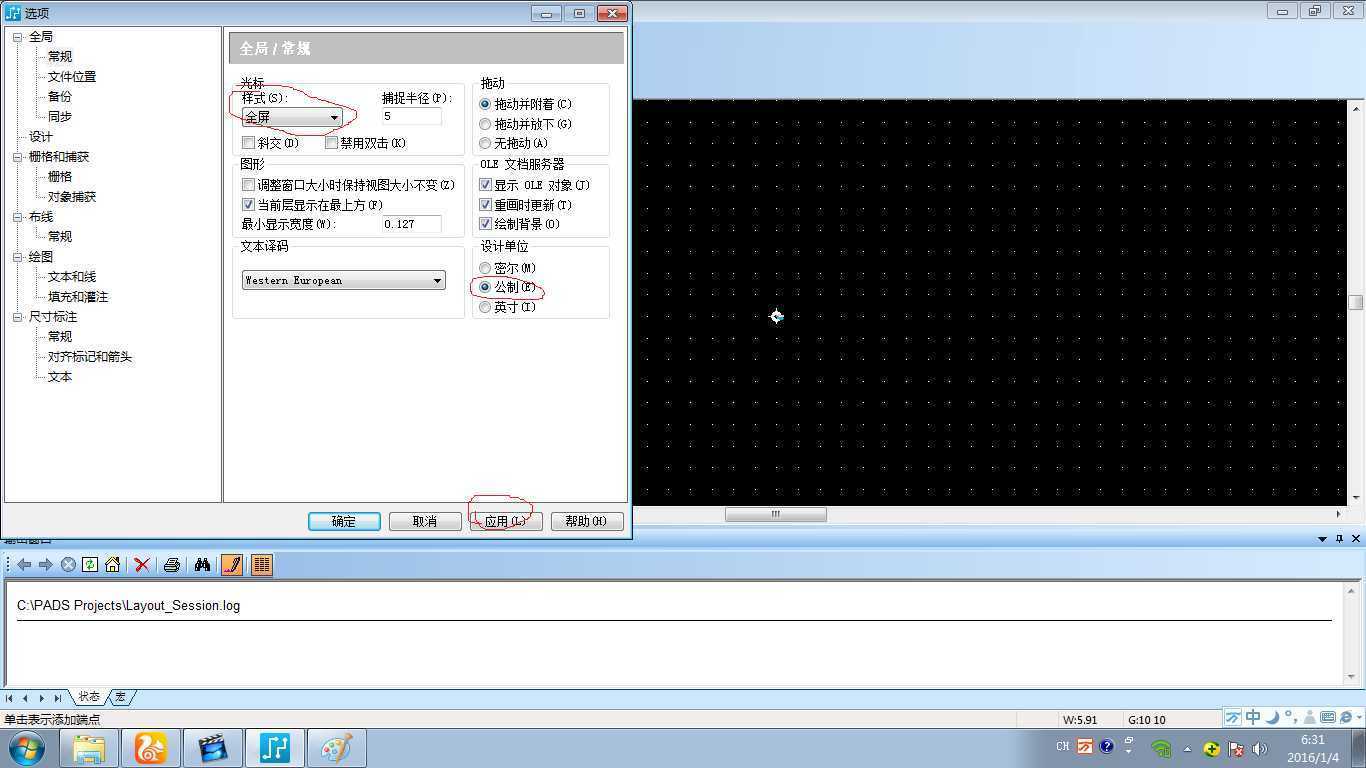Viewport: 1366px width, 768px height.
Task: Select the 英寸(I) design unit radio
Action: tap(486, 307)
